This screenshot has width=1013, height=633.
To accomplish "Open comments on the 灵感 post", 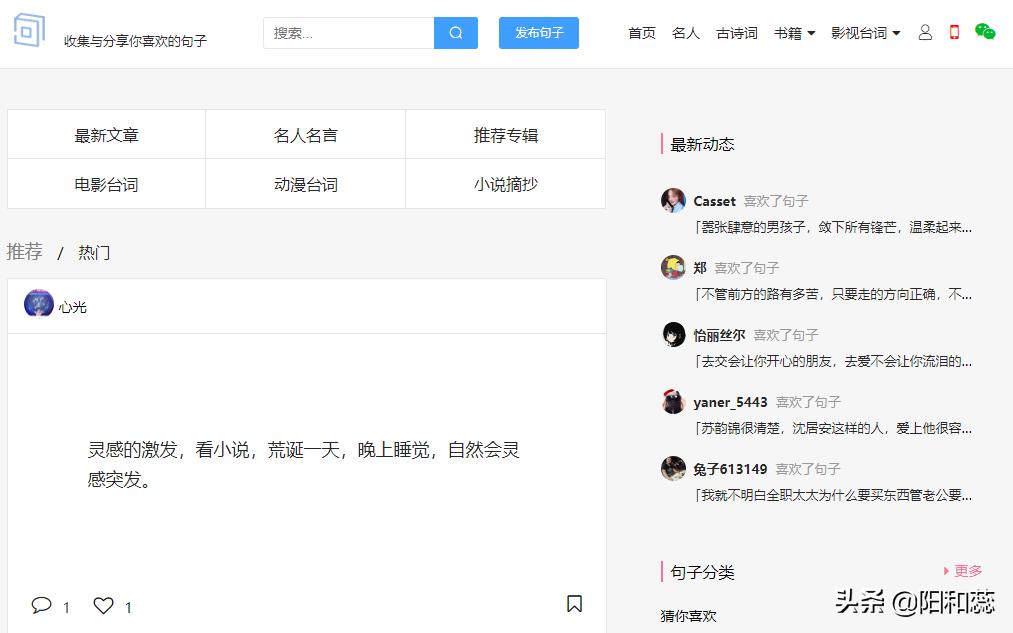I will 41,605.
